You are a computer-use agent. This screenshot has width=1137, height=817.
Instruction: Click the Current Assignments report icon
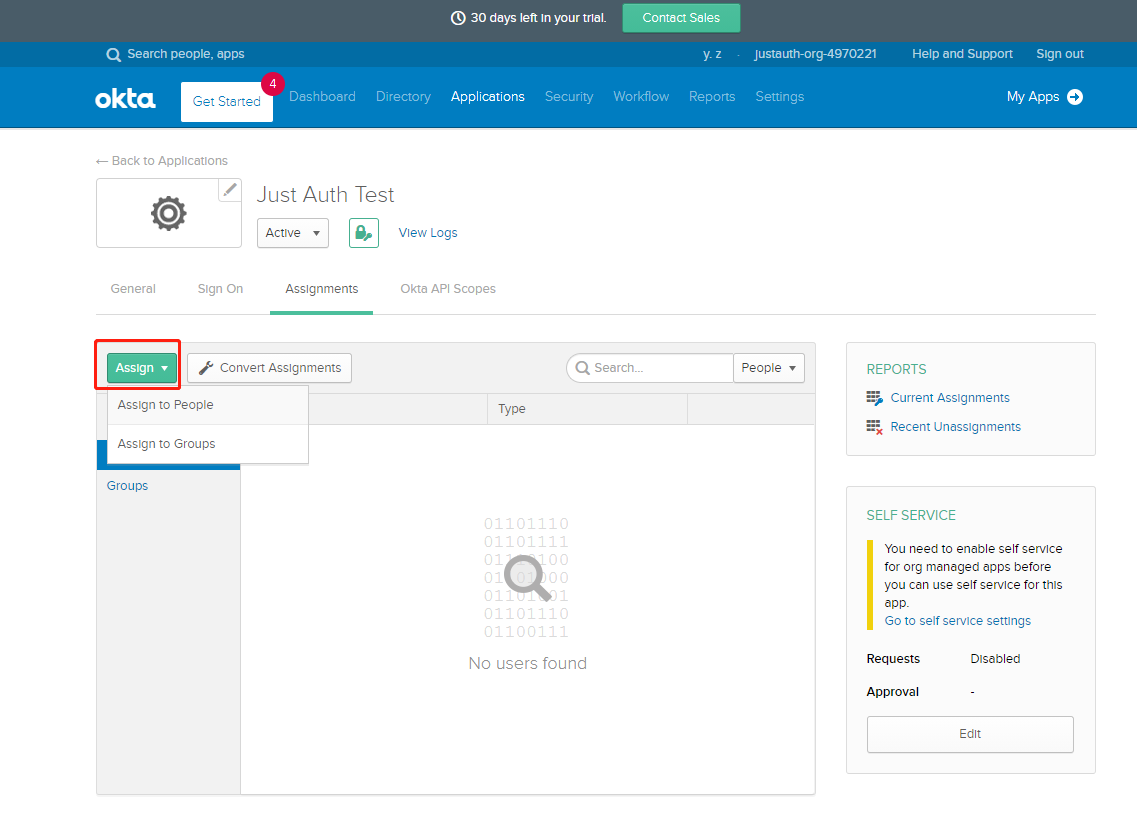(x=875, y=398)
